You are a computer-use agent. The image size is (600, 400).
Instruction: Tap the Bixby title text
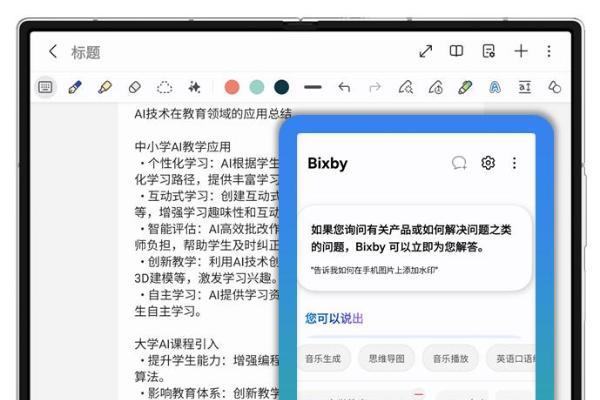[x=328, y=163]
